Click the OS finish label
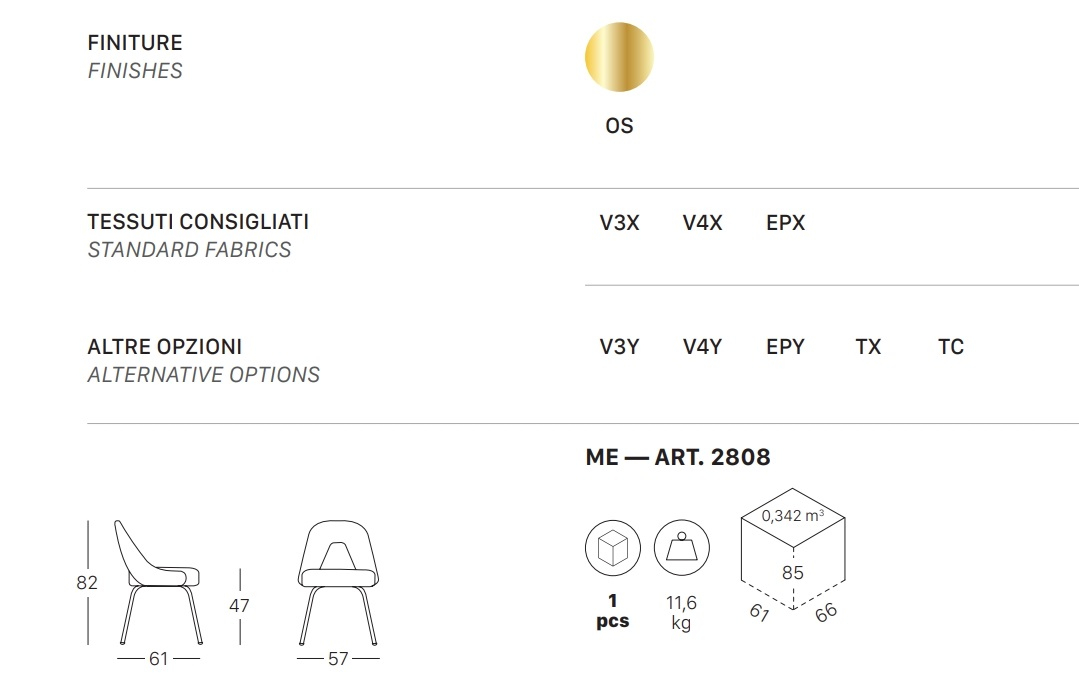 619,125
